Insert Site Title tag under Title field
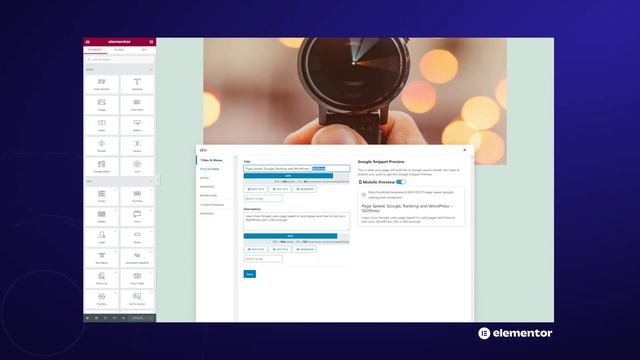The width and height of the screenshot is (640, 360). coord(280,189)
